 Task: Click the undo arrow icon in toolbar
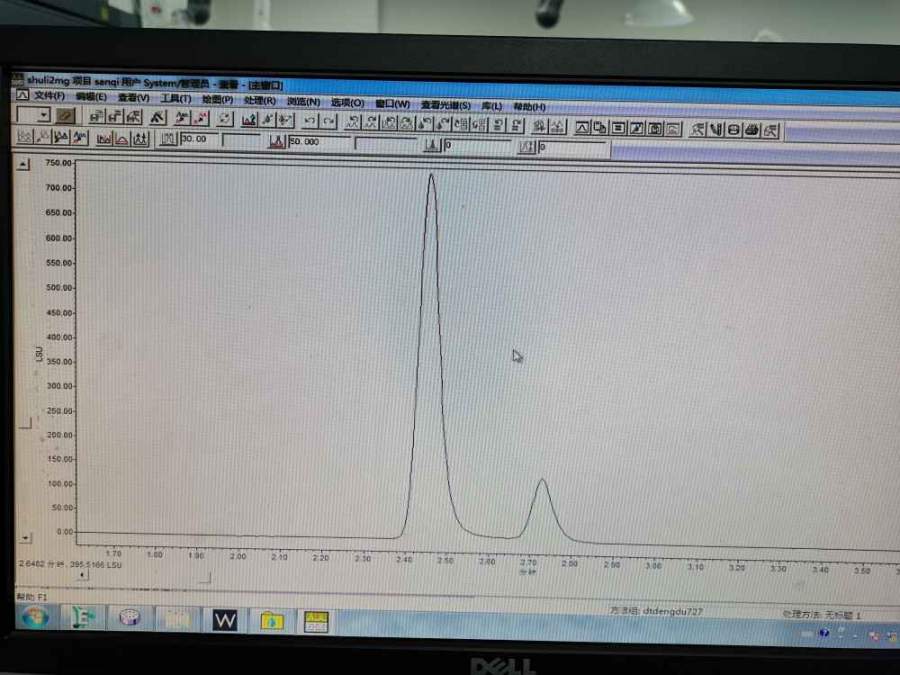pos(310,121)
